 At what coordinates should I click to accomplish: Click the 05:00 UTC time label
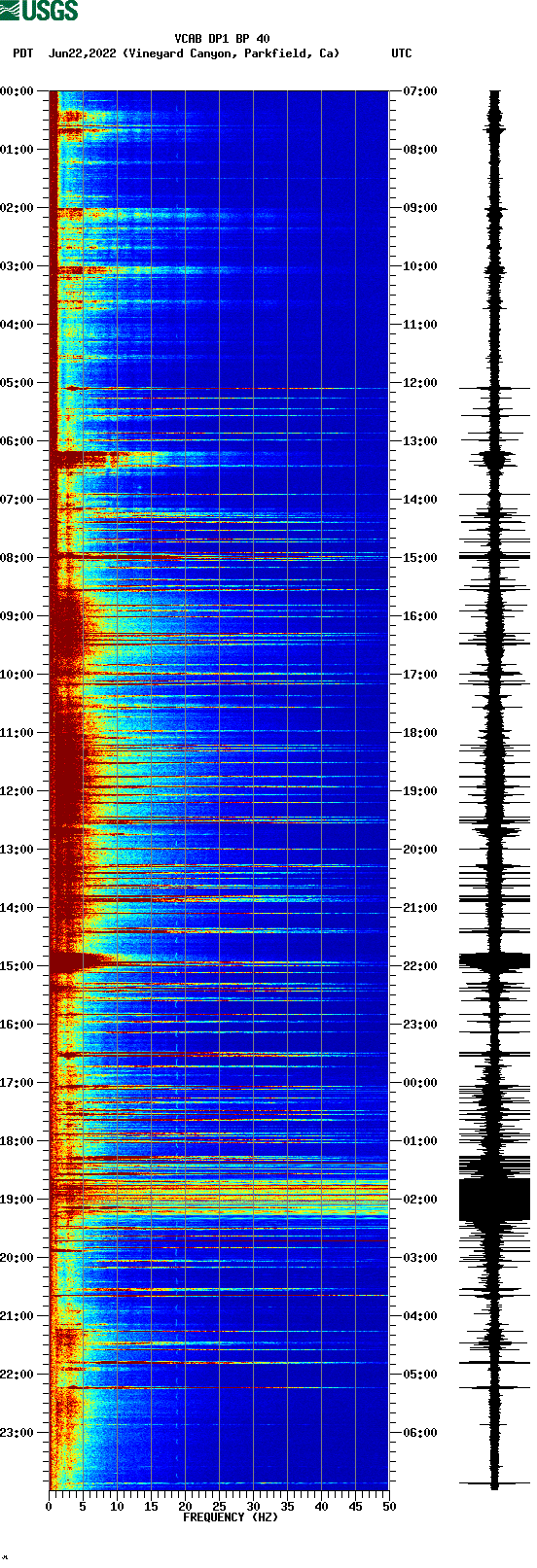(x=420, y=1375)
